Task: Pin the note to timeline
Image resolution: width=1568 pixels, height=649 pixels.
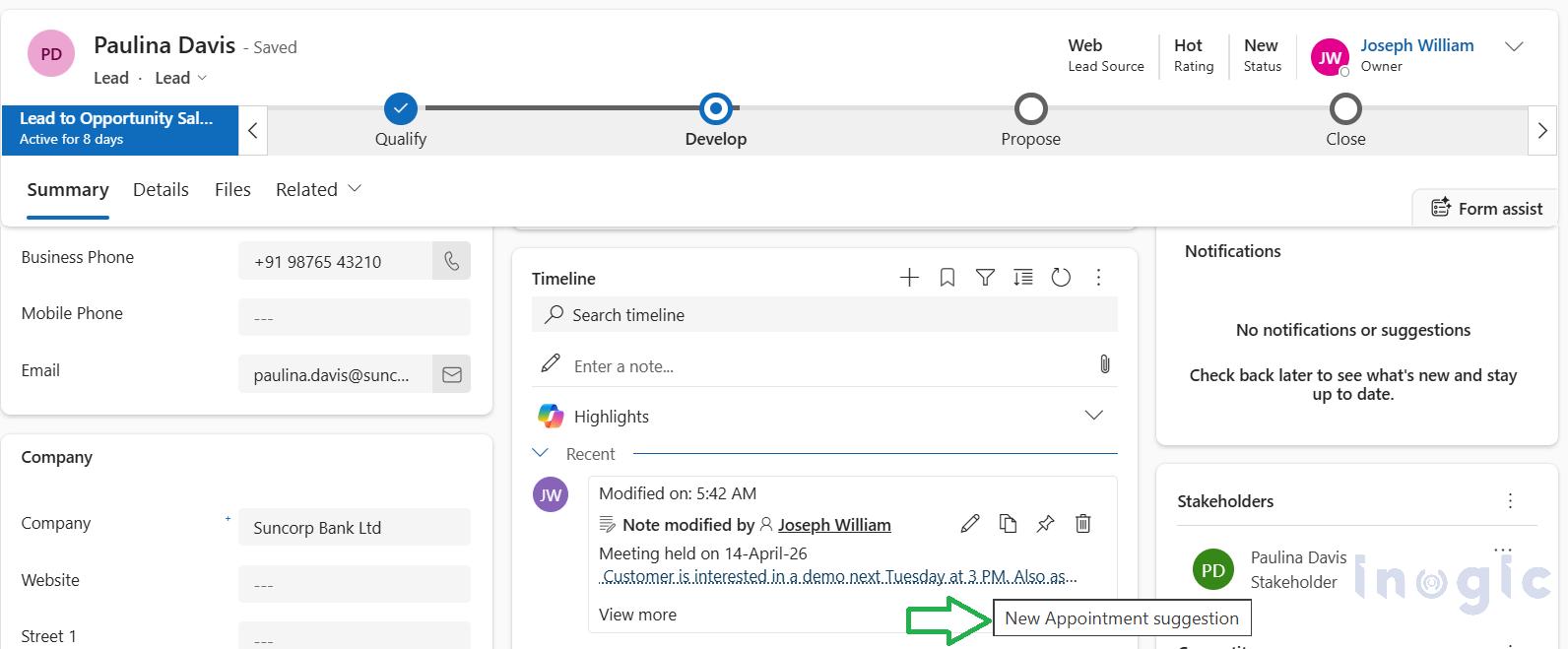Action: 1045,523
